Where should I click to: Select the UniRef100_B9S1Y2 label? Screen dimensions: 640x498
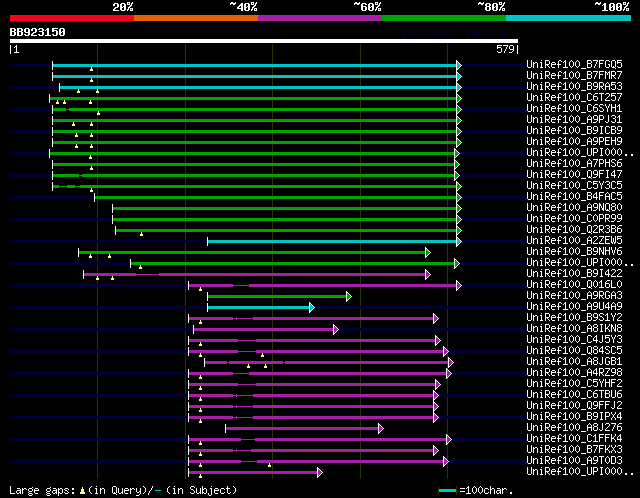(574, 318)
